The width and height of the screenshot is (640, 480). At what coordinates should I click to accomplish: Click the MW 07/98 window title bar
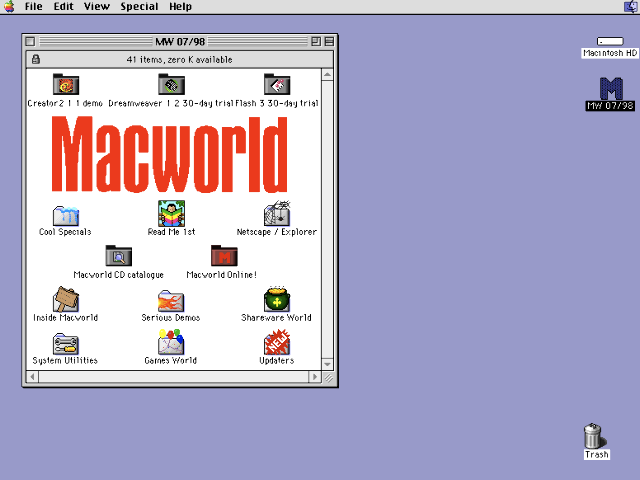180,42
